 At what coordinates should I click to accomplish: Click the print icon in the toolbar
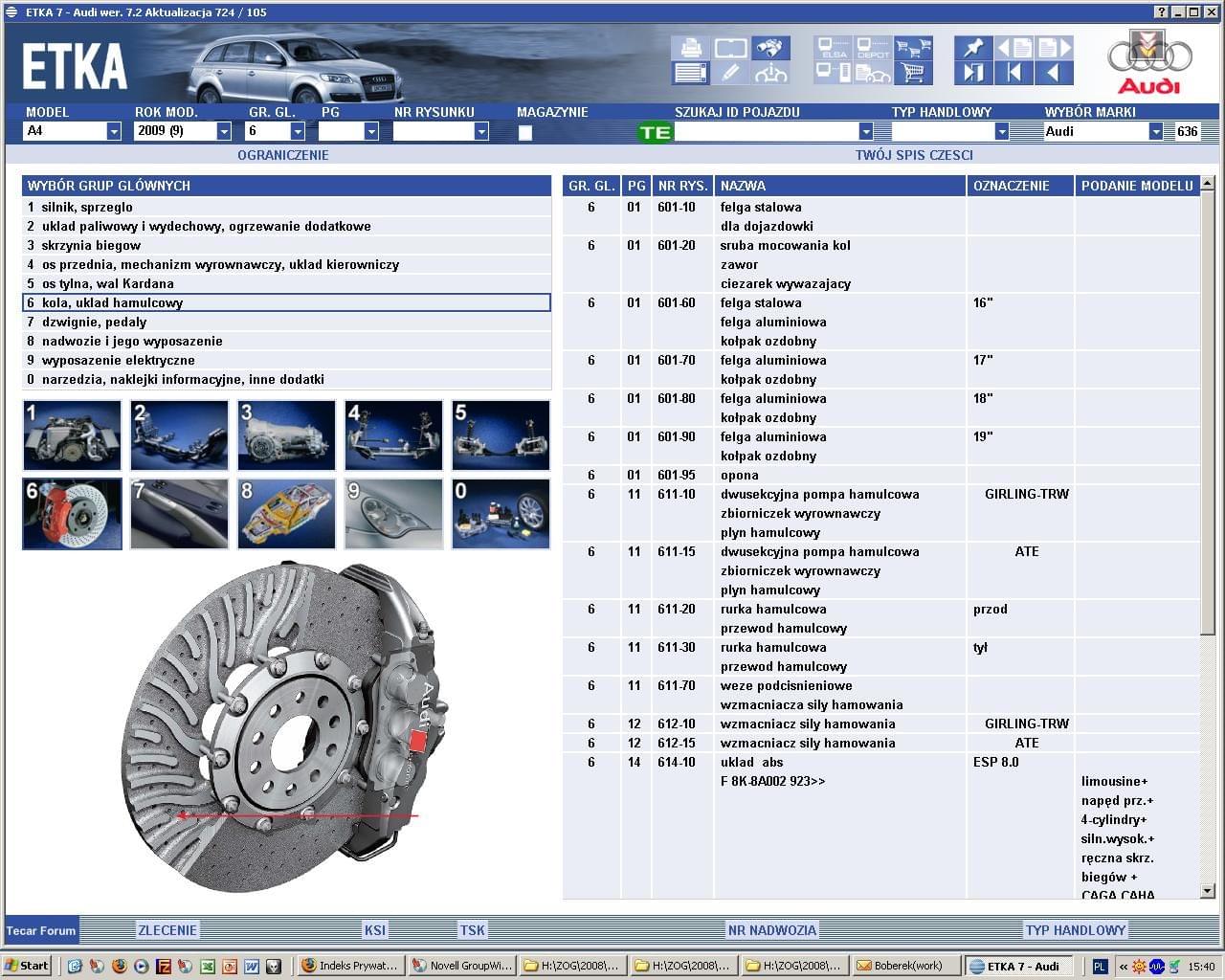690,49
